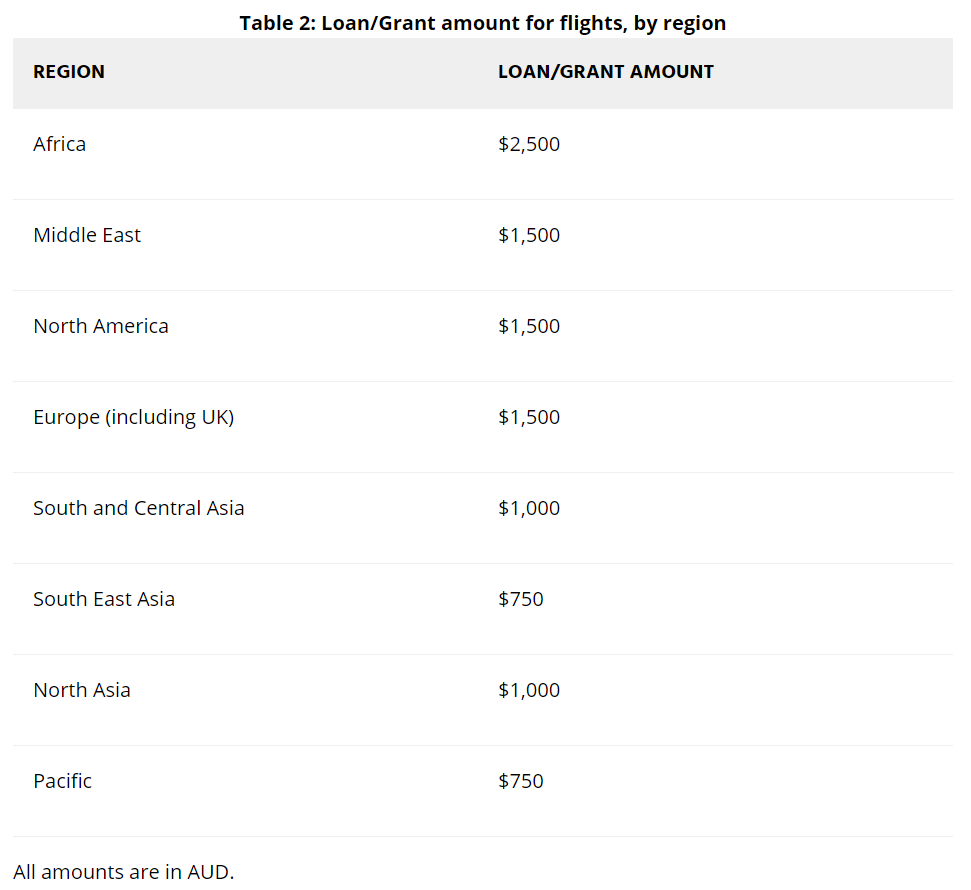Select the Middle East region cell
Image resolution: width=971 pixels, height=890 pixels.
(x=87, y=235)
